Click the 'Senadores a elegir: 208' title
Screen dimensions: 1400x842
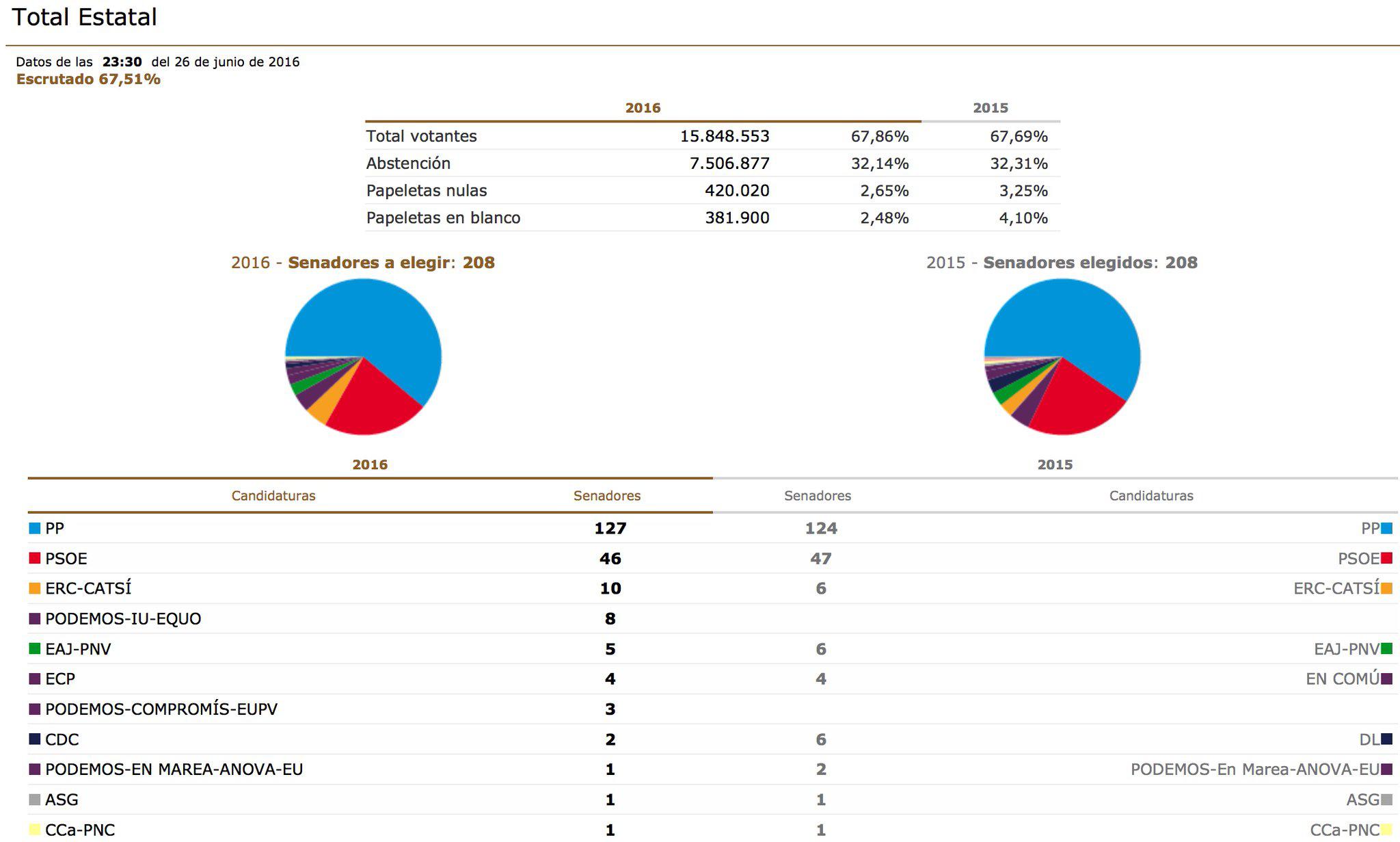[391, 263]
